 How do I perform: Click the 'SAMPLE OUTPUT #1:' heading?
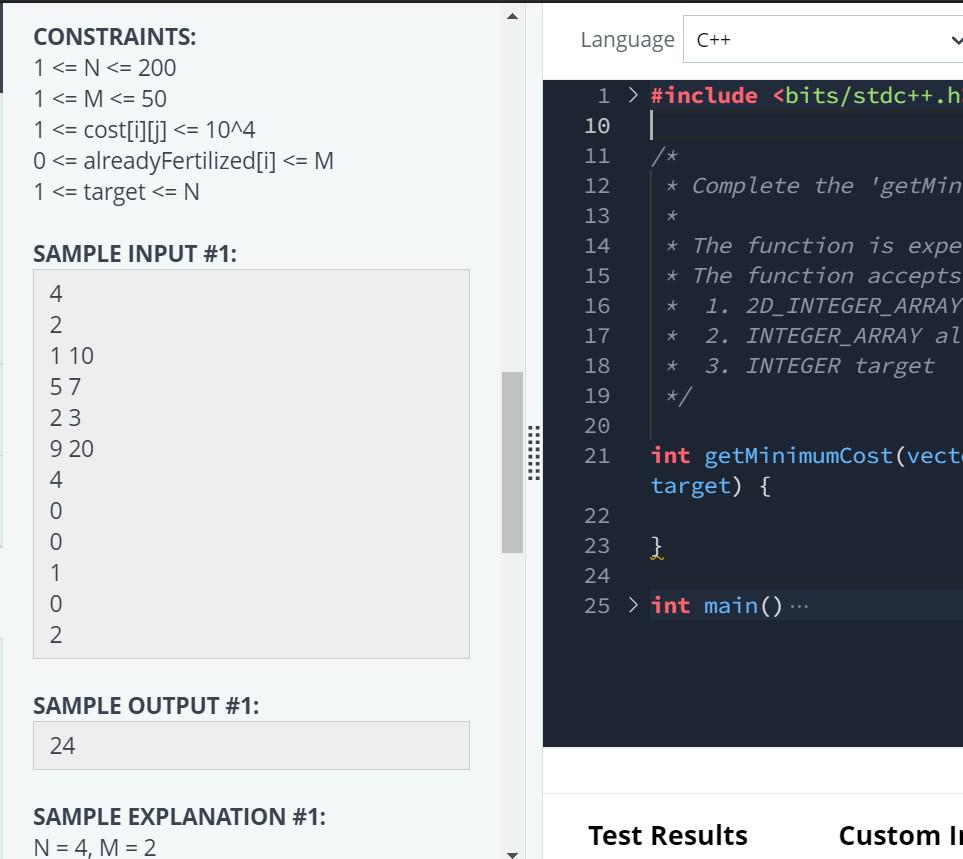(146, 705)
